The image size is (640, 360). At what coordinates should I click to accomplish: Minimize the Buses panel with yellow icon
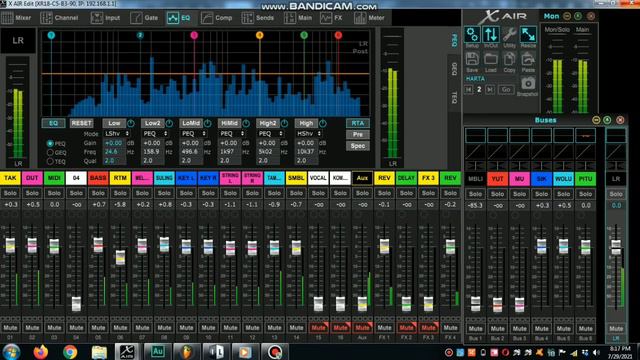(x=596, y=120)
